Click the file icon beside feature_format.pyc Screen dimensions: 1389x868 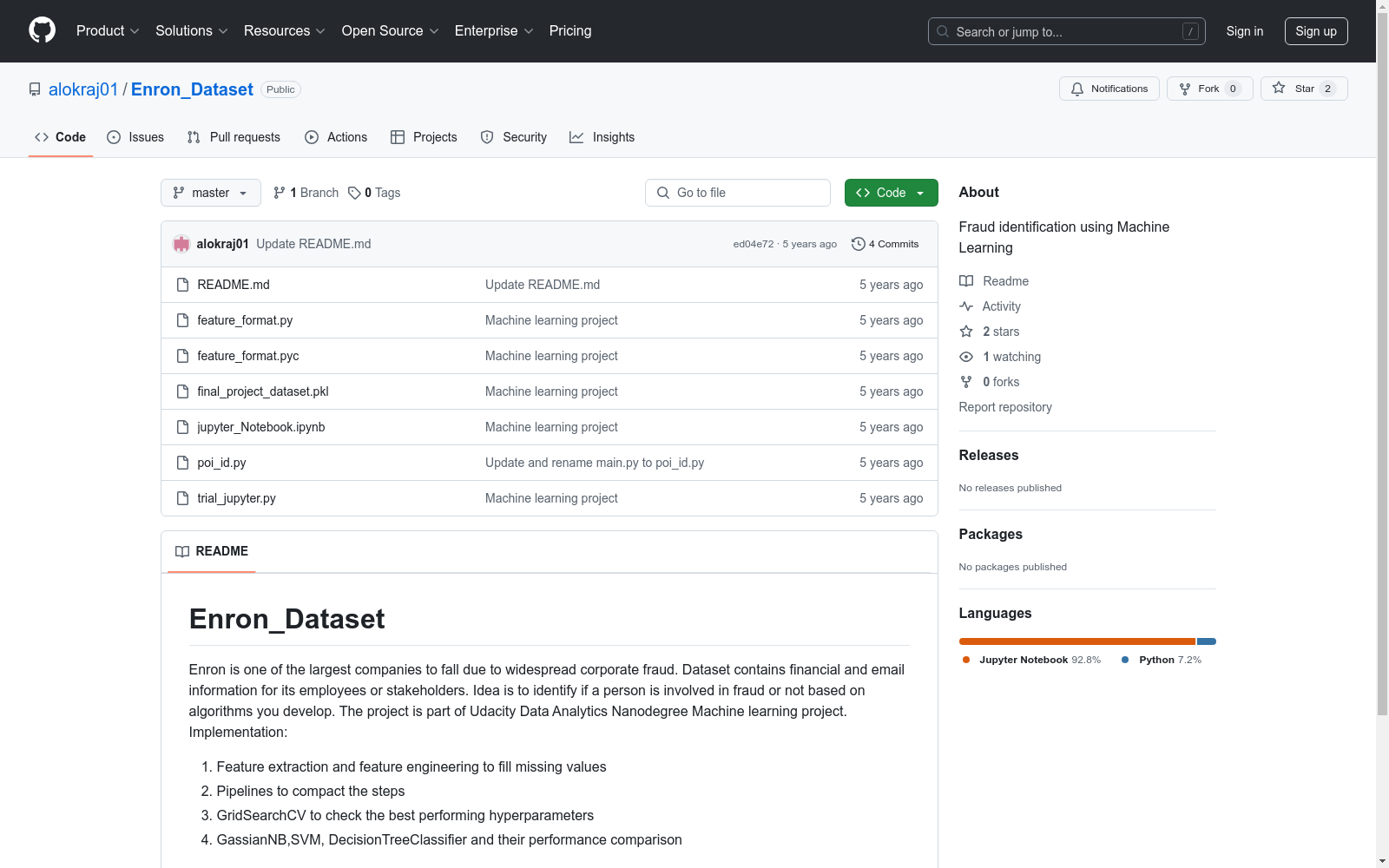click(x=182, y=356)
